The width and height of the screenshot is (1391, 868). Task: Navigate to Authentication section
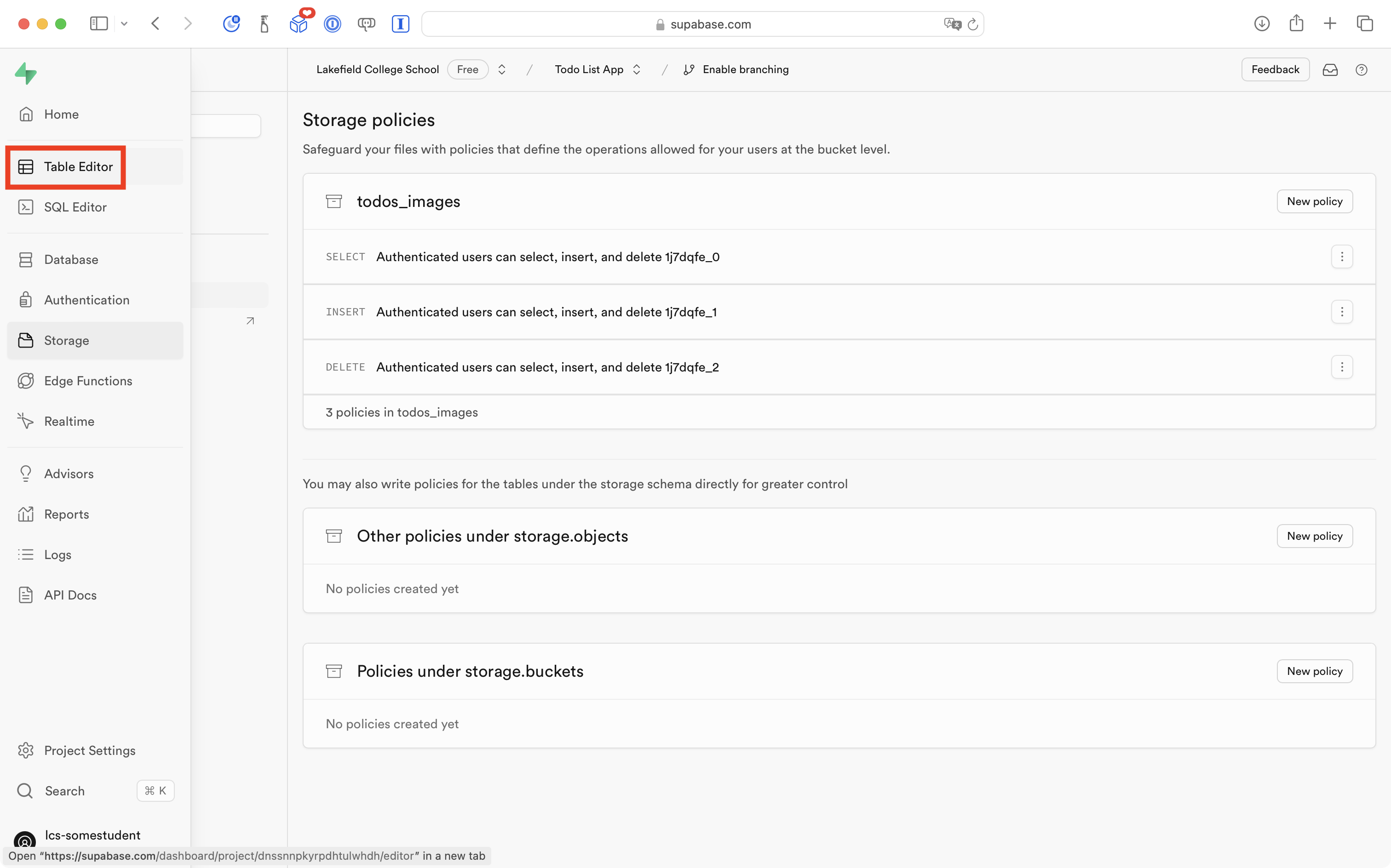[x=87, y=300]
